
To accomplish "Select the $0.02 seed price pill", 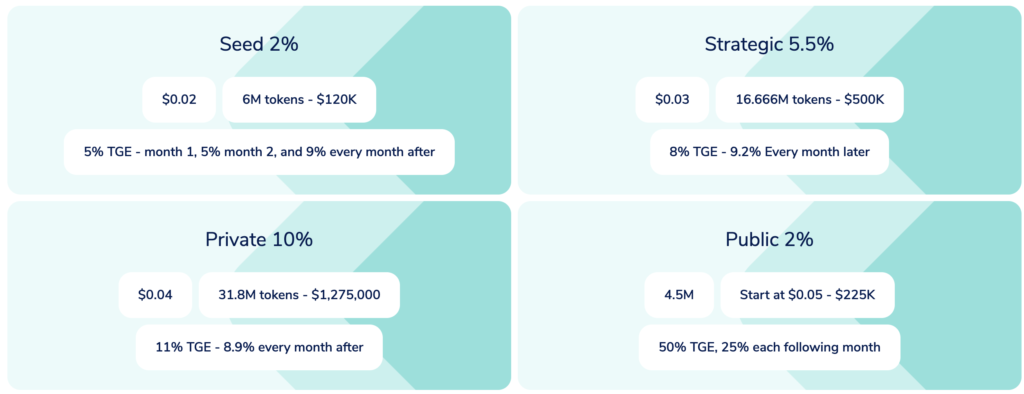I will pyautogui.click(x=179, y=99).
